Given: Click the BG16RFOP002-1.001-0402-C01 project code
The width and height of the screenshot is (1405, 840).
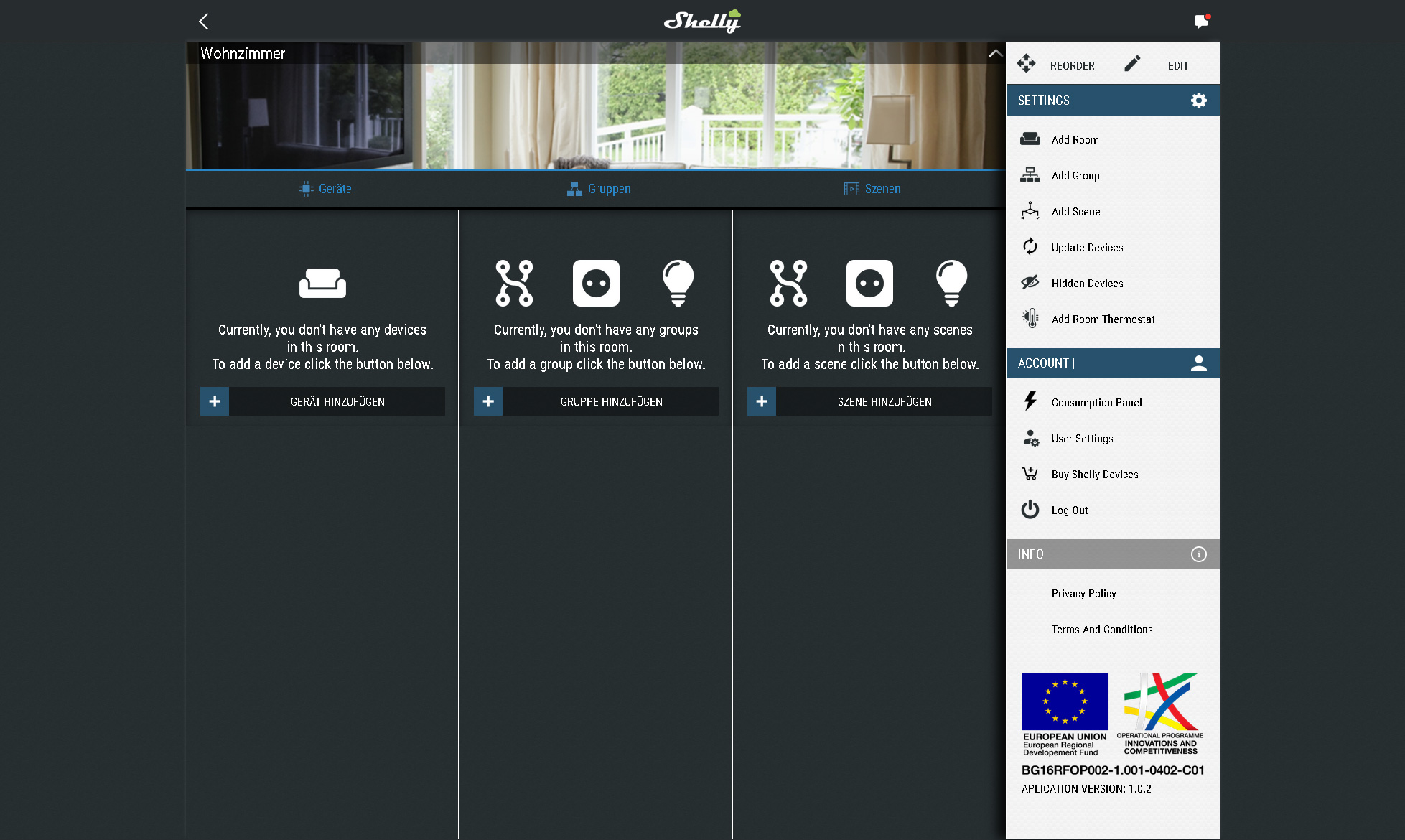Looking at the screenshot, I should coord(1113,770).
